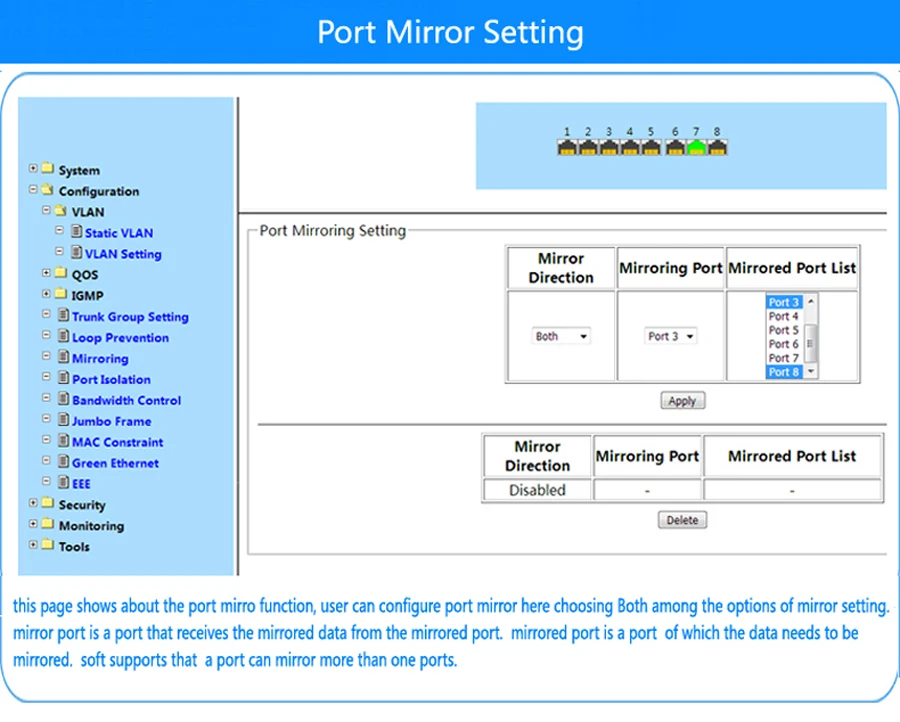Open Bandwidth Control settings

126,400
